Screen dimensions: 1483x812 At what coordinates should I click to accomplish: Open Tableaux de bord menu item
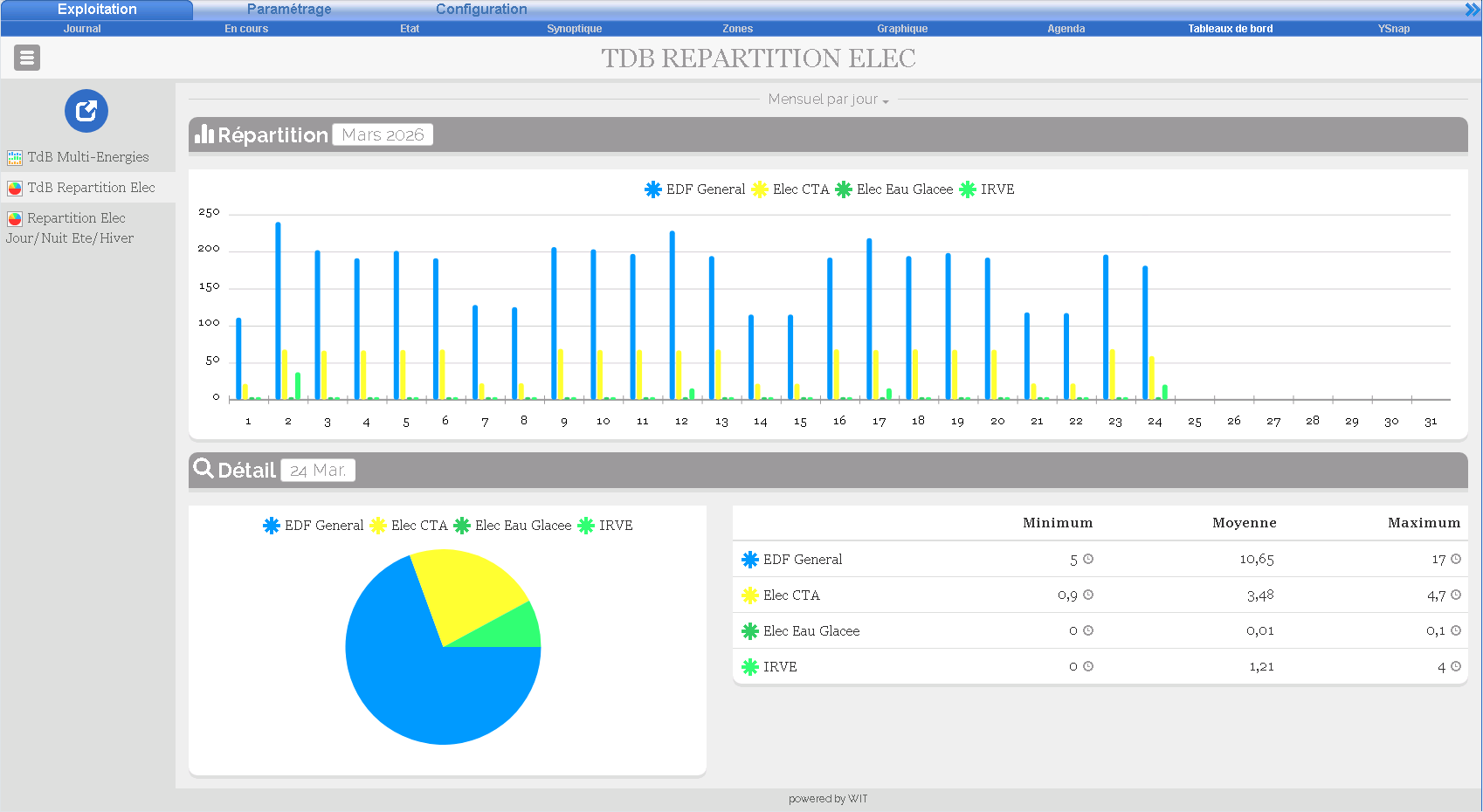point(1230,29)
